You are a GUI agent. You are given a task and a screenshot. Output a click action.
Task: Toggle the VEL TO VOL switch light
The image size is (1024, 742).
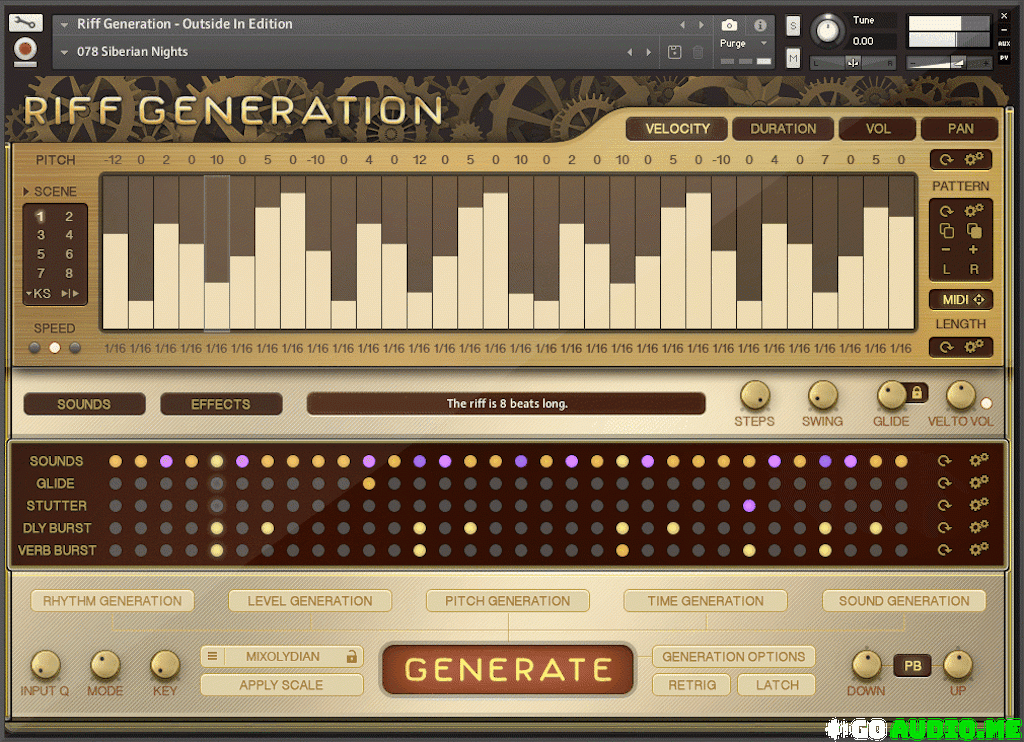(x=986, y=403)
